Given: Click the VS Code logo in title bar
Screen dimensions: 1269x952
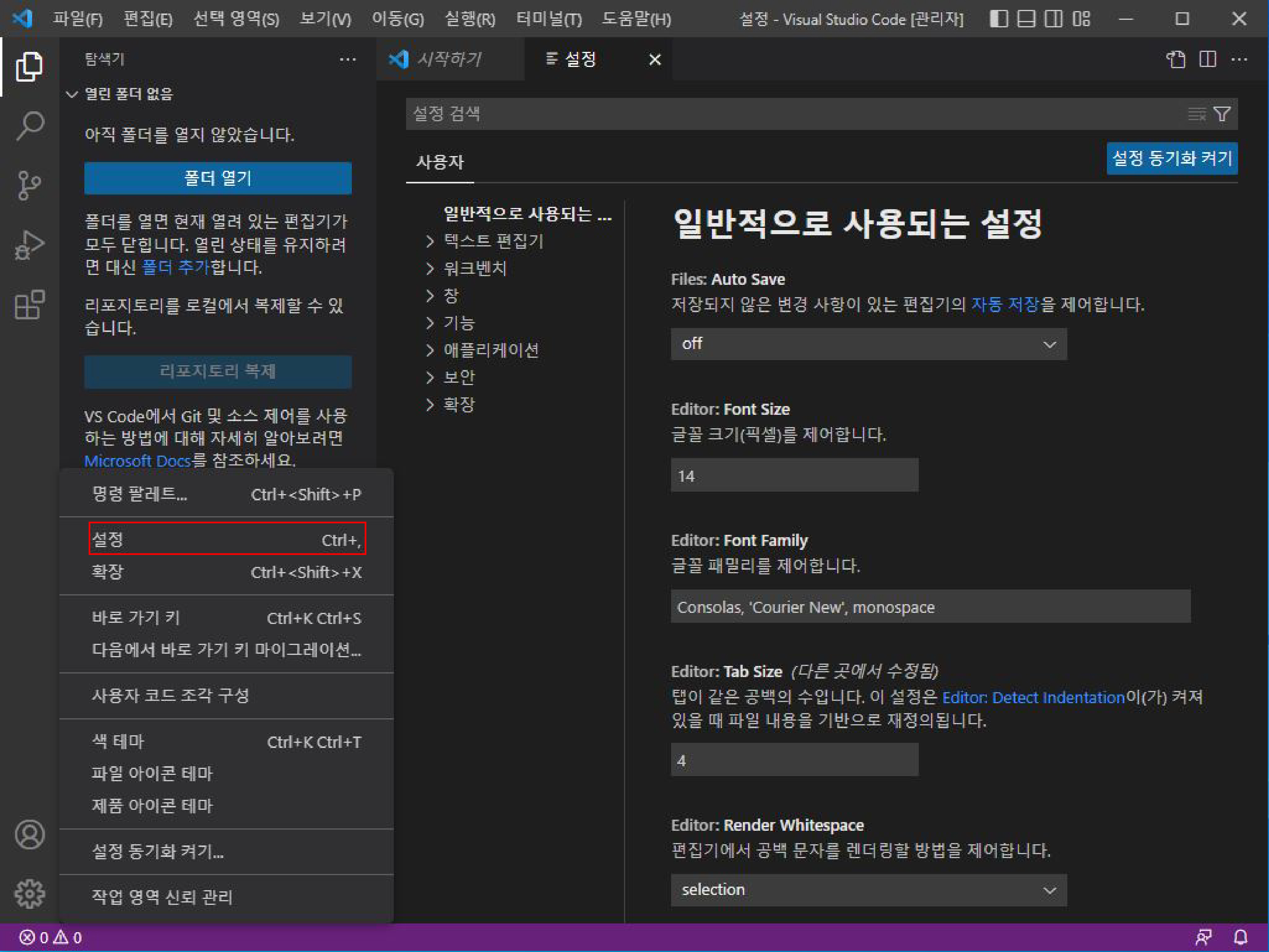Looking at the screenshot, I should [22, 19].
